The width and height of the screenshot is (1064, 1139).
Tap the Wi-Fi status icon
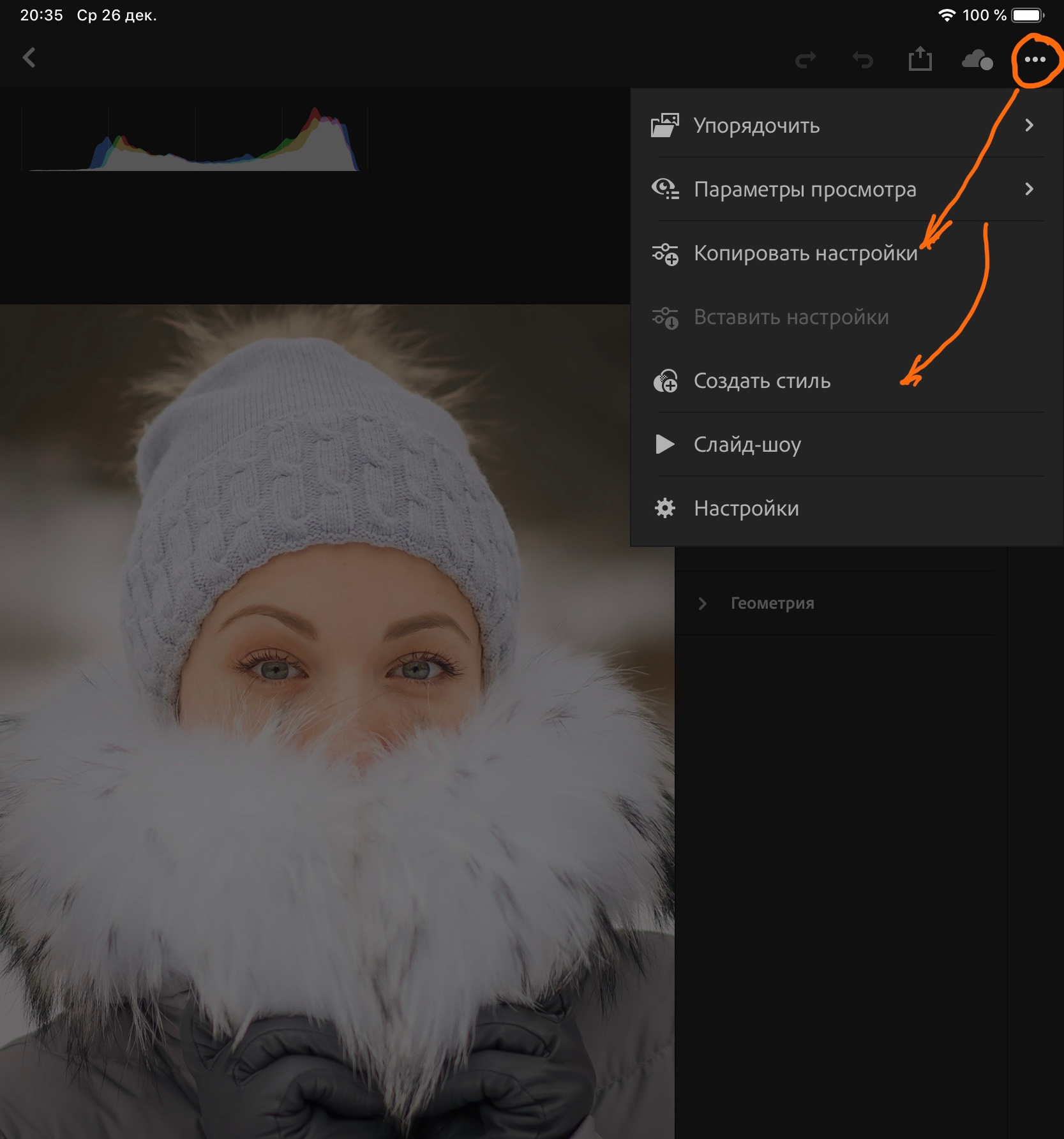[x=947, y=14]
